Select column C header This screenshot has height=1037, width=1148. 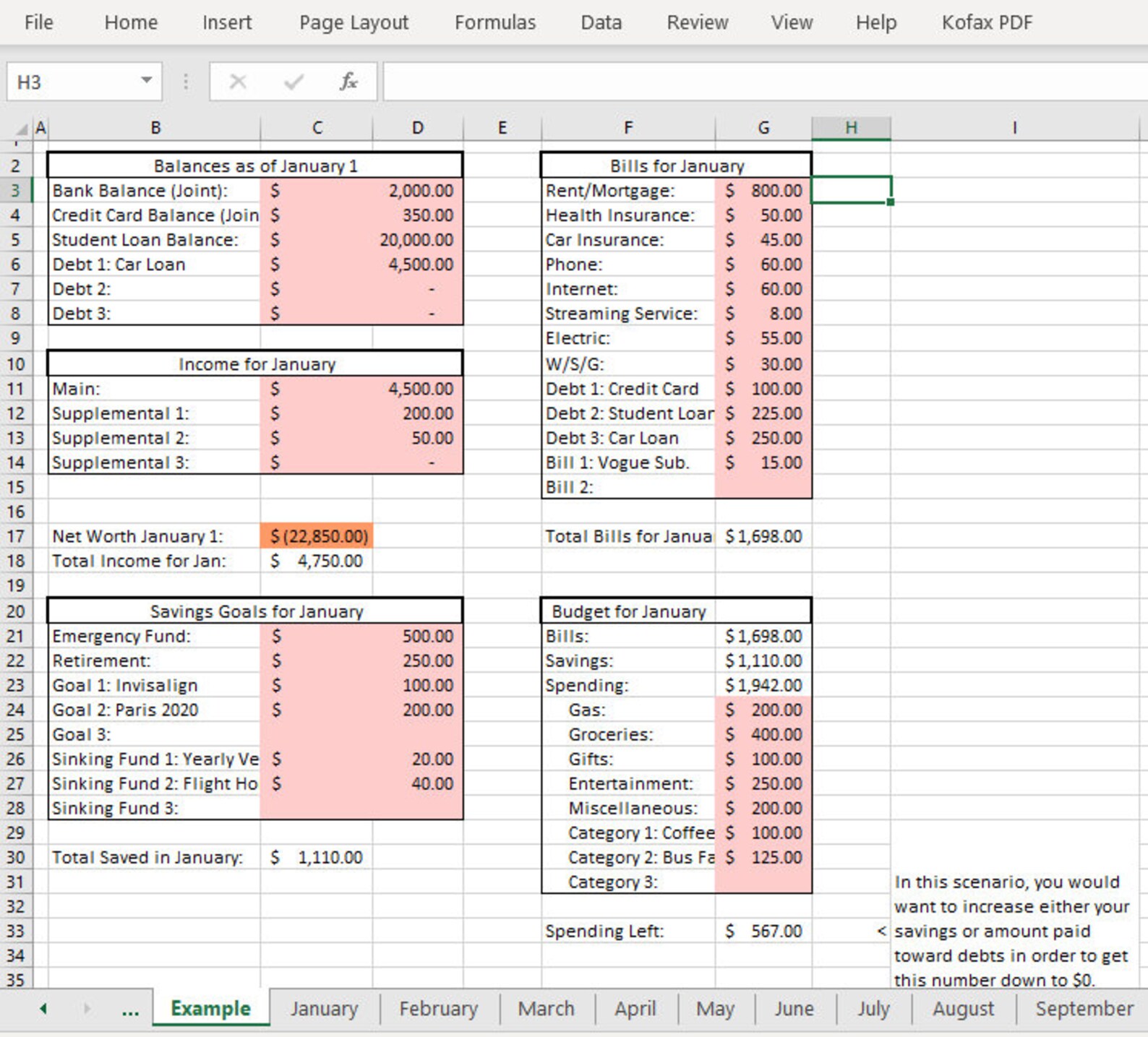[x=317, y=128]
